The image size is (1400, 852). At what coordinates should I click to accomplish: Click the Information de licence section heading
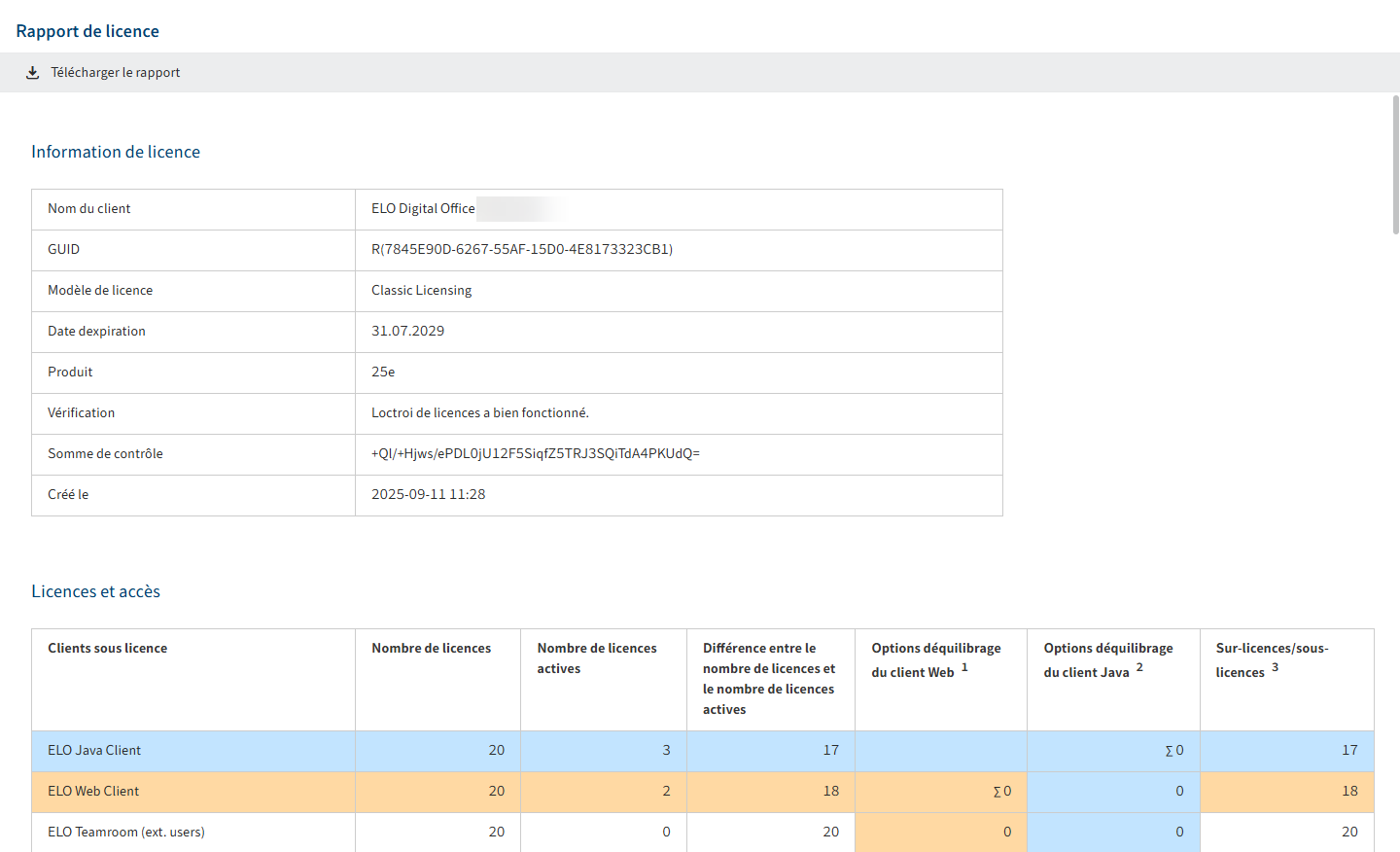click(x=116, y=152)
